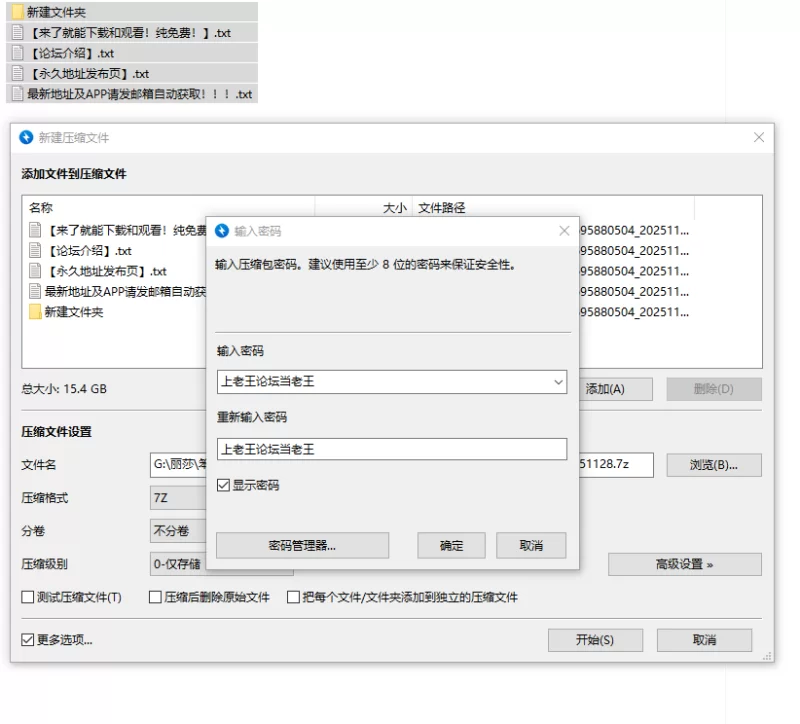Select 【来了就能下载和观看！纯免费！】.txt in the top file list
Viewport: 800px width, 724px height.
click(132, 32)
